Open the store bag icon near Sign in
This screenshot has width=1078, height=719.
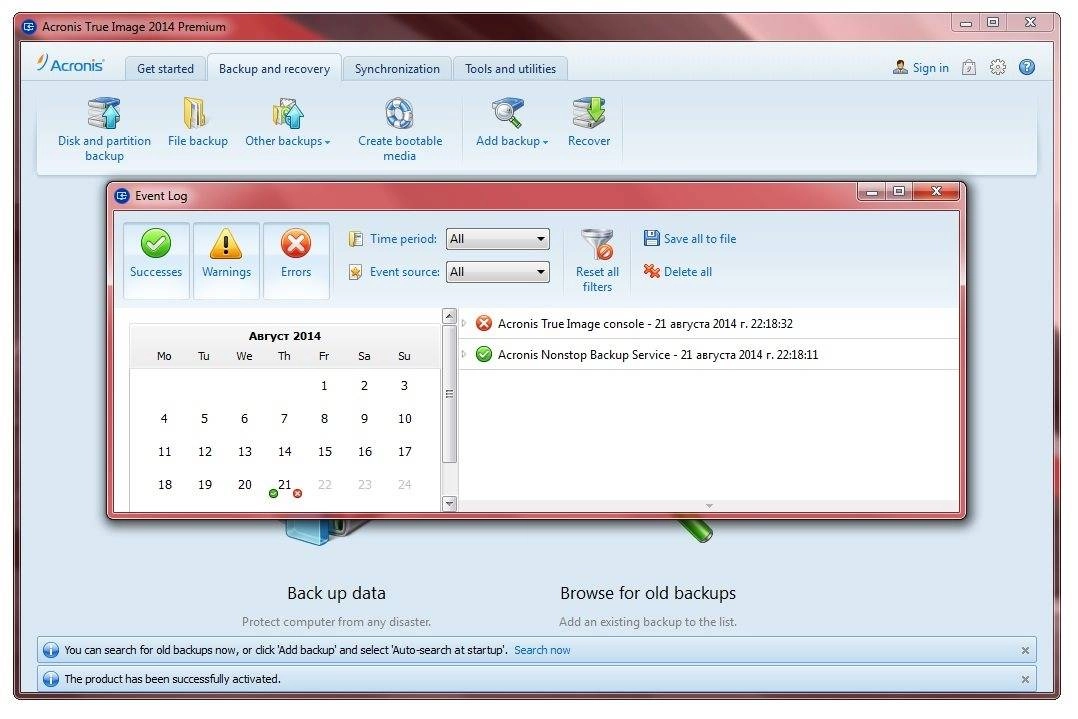[x=969, y=67]
